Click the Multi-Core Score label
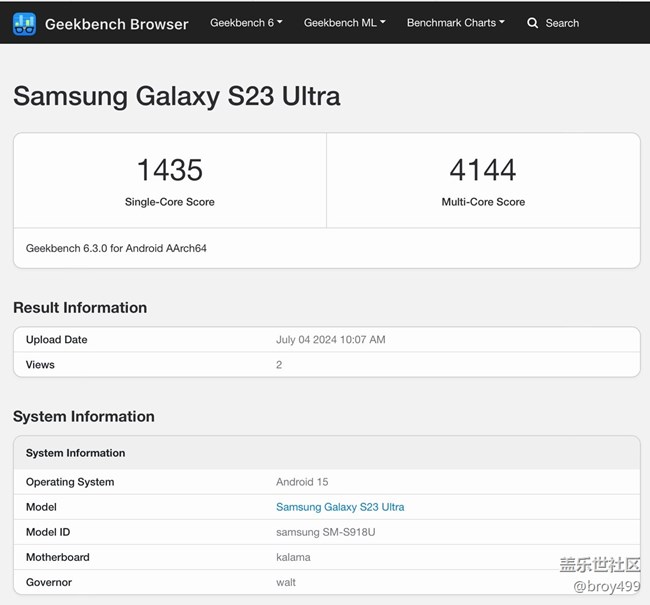The image size is (650, 605). coord(483,202)
